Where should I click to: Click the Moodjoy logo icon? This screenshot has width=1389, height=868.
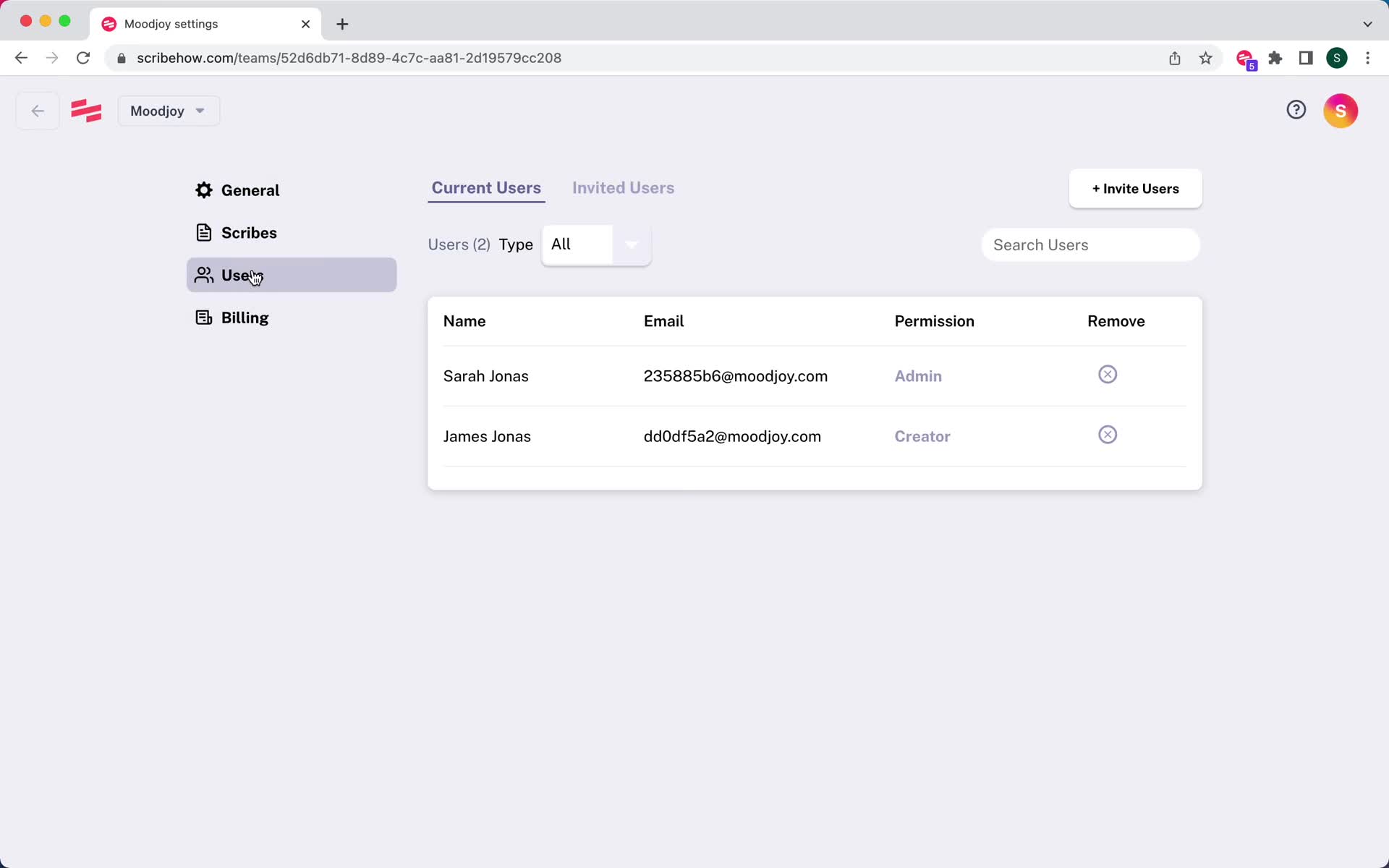tap(86, 110)
